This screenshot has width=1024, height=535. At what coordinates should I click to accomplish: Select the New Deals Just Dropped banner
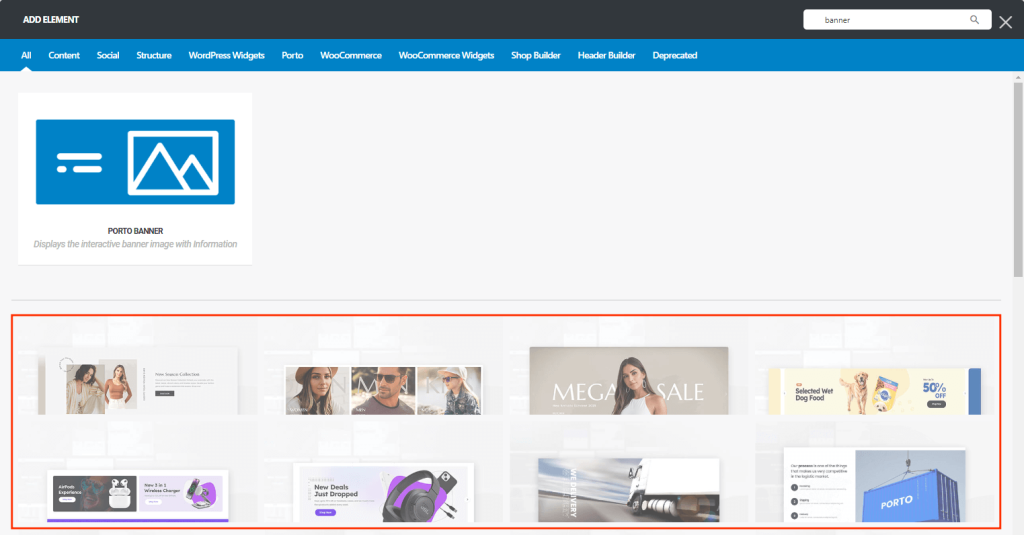(383, 492)
